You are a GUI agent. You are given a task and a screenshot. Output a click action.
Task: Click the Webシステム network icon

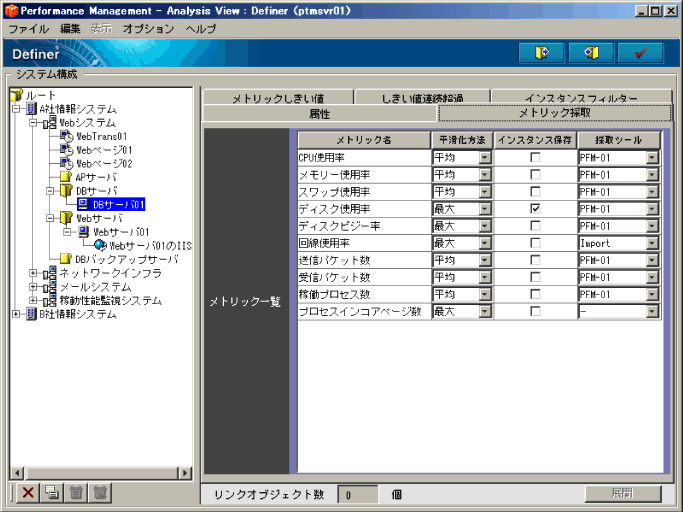50,122
